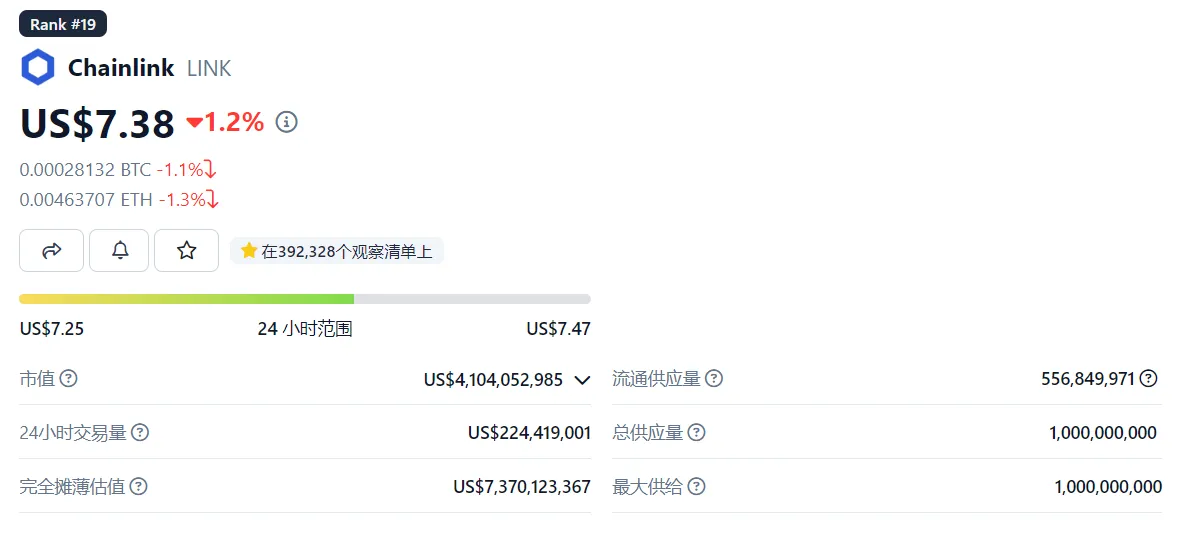Image resolution: width=1188 pixels, height=535 pixels.
Task: Click the share arrow button
Action: (x=51, y=250)
